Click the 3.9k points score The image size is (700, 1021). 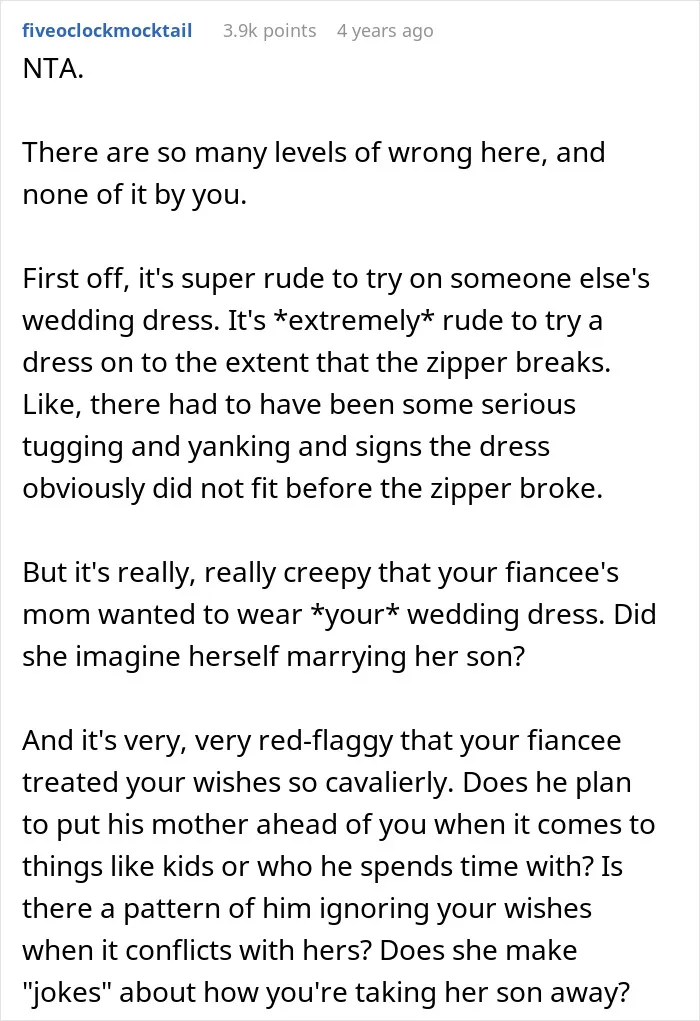point(270,31)
